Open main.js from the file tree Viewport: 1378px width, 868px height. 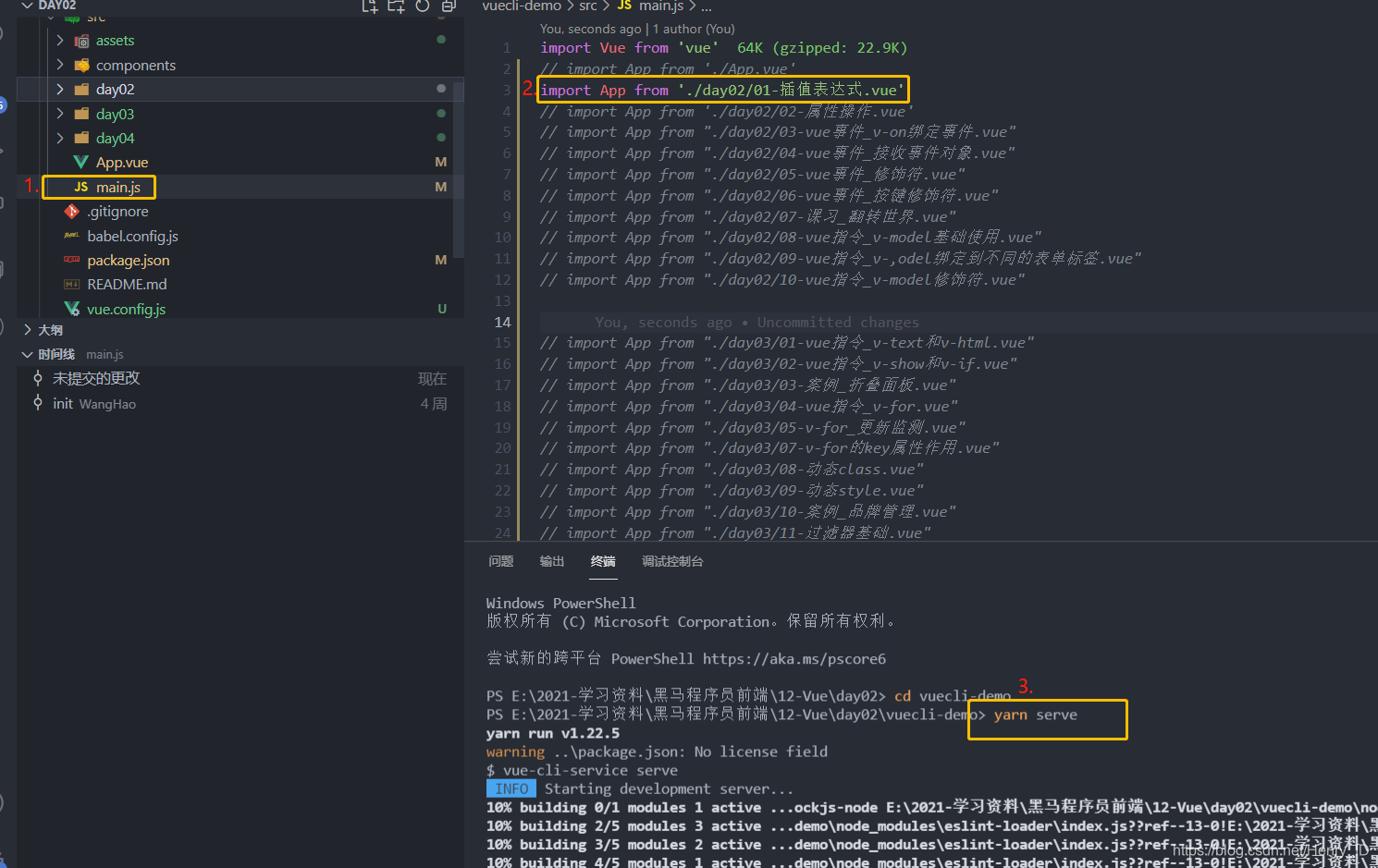tap(118, 188)
